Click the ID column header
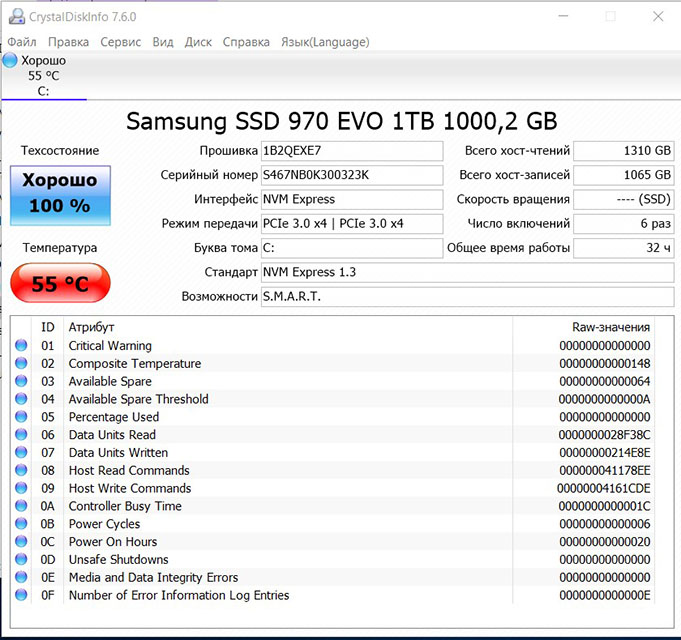 [48, 327]
